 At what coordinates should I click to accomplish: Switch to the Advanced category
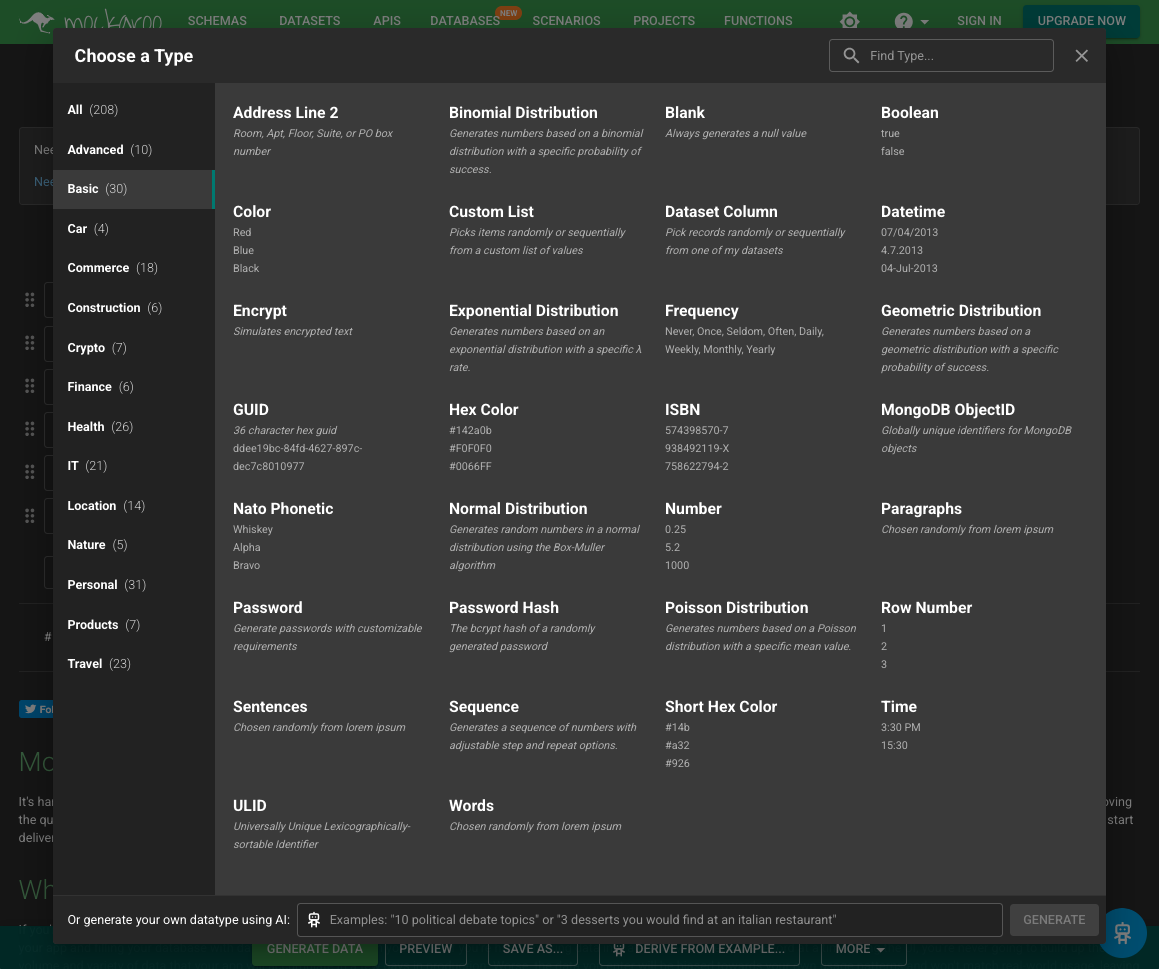tap(109, 150)
